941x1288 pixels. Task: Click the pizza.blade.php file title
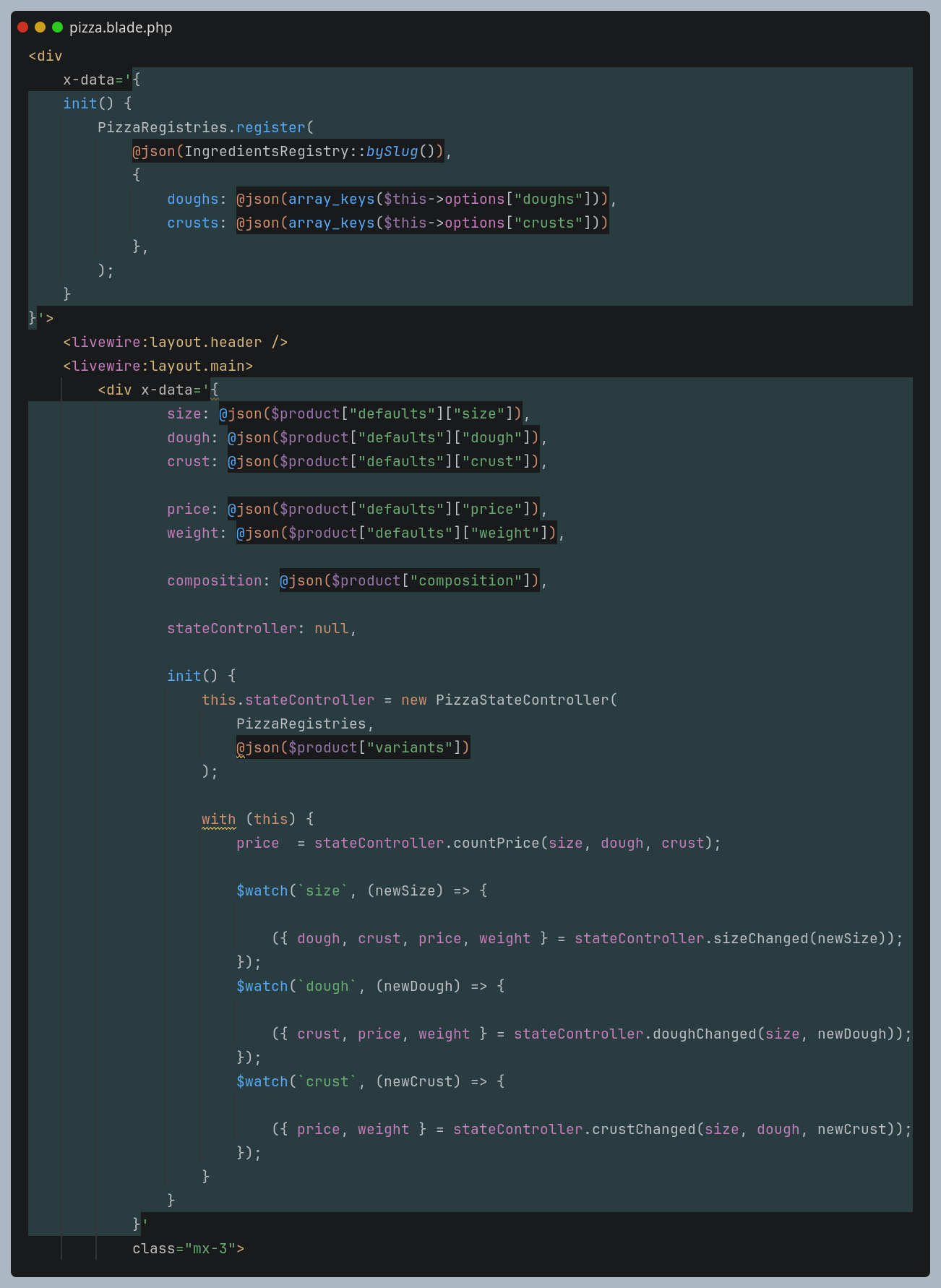(x=121, y=28)
